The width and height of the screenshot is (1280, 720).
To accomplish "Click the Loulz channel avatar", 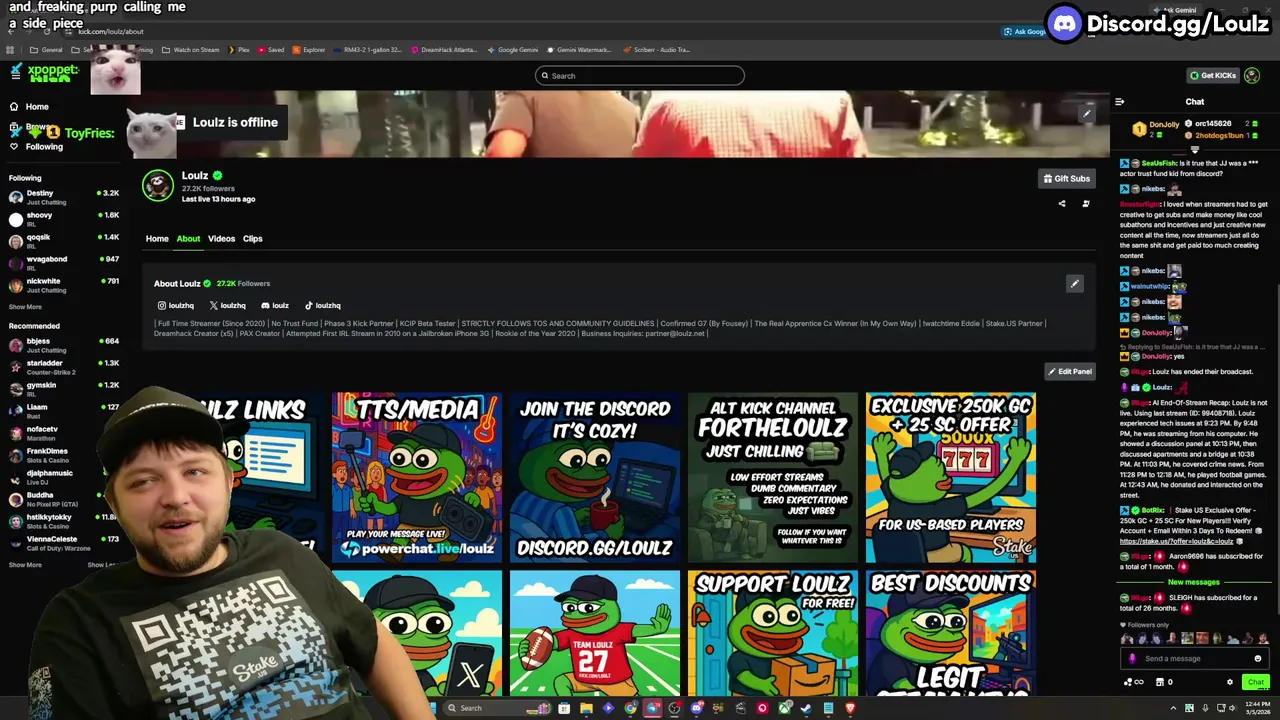I will click(x=157, y=185).
